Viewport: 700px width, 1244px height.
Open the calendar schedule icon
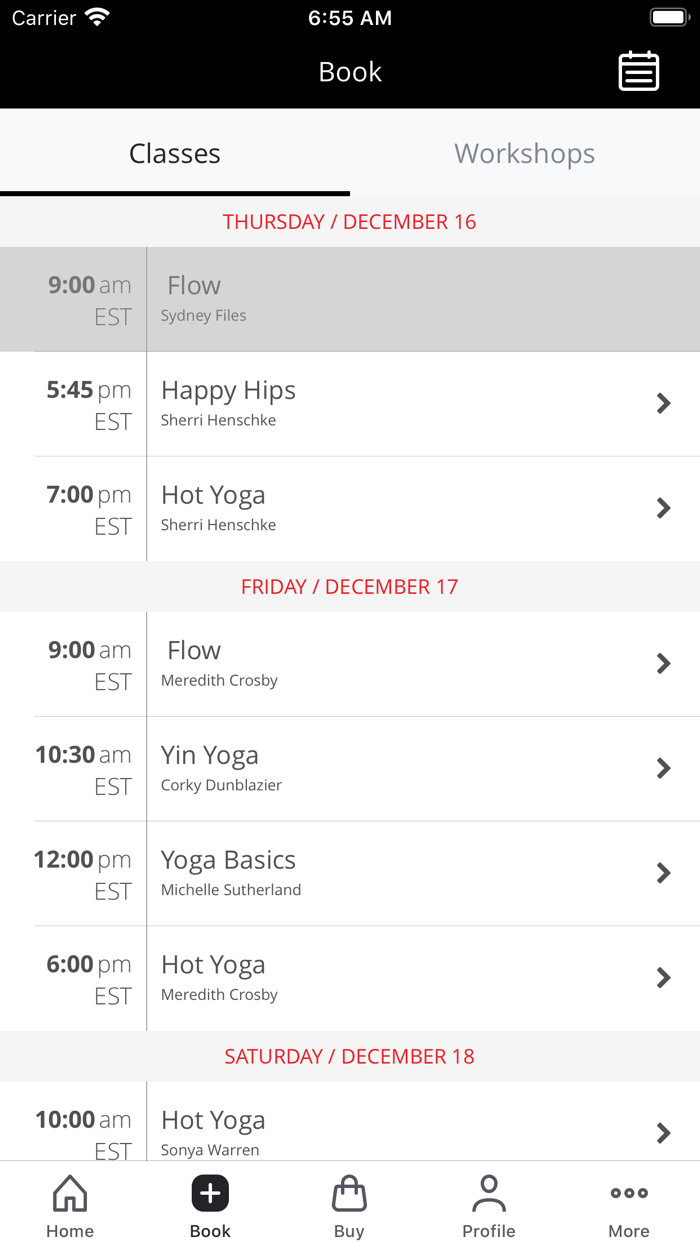[638, 71]
